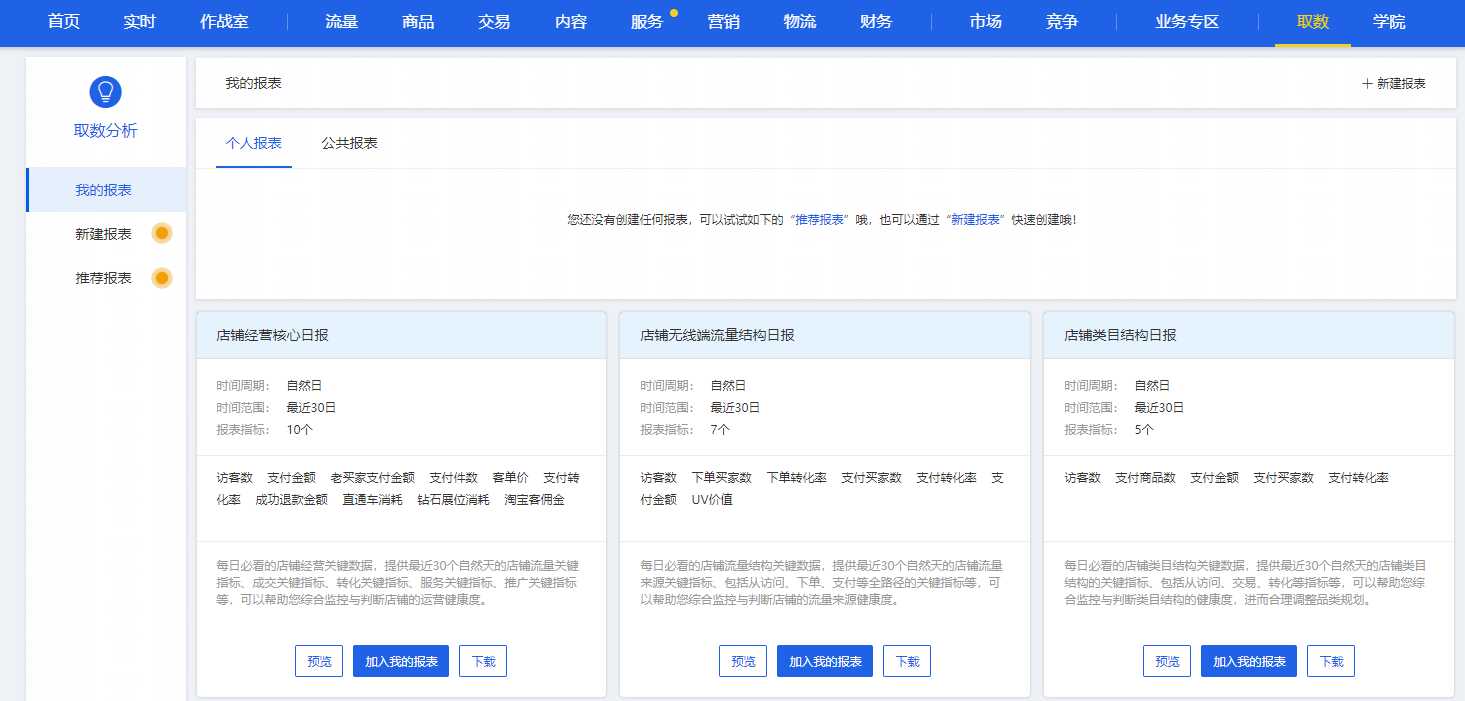1465x701 pixels.
Task: Click the 淘宝客佣金 indicator text
Action: pos(534,500)
